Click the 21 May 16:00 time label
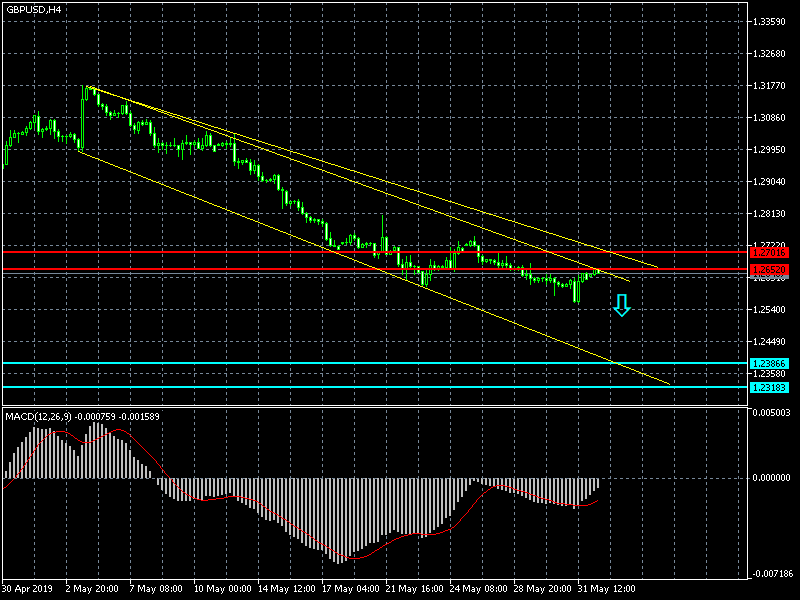The width and height of the screenshot is (800, 600). pos(416,589)
